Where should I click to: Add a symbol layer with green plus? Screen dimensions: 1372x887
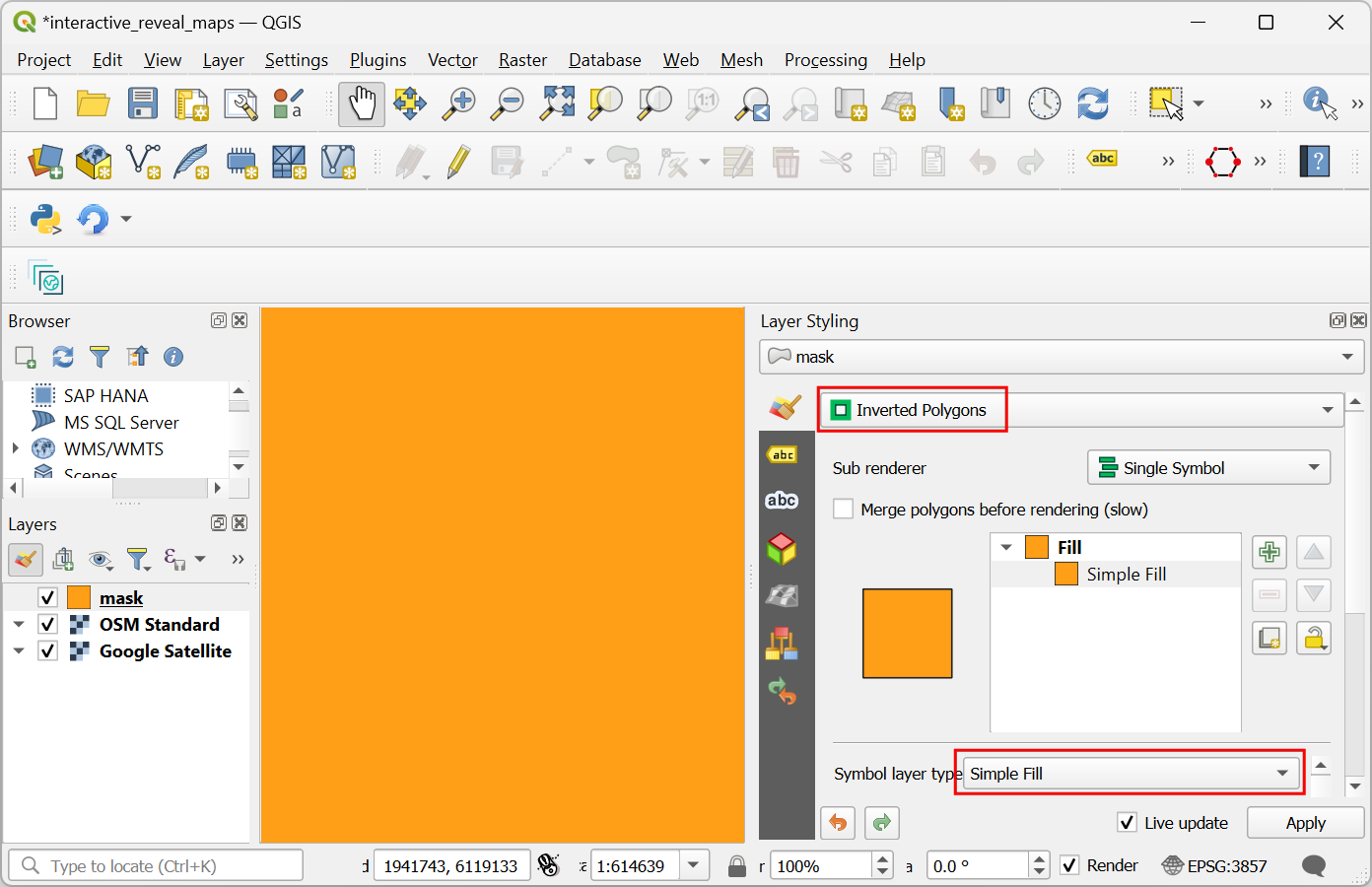point(1269,552)
